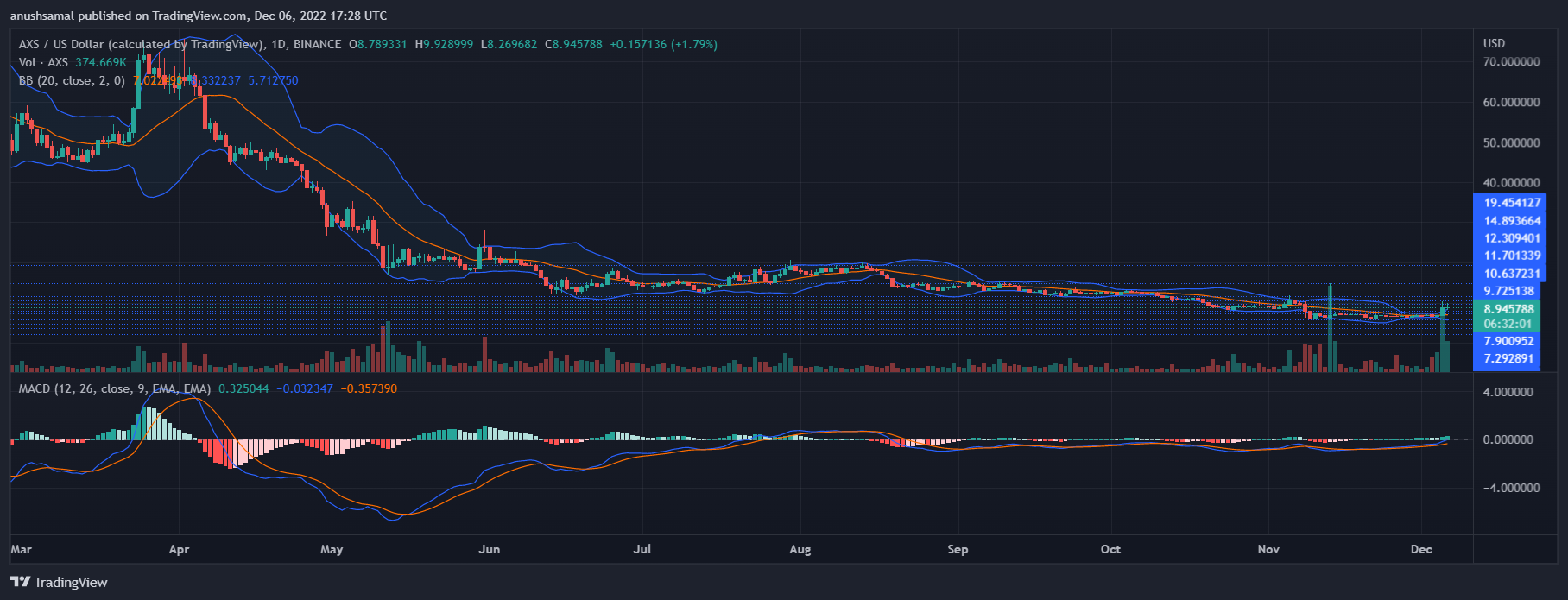Image resolution: width=1568 pixels, height=600 pixels.
Task: Click the 12.309401 price level label
Action: click(1512, 238)
